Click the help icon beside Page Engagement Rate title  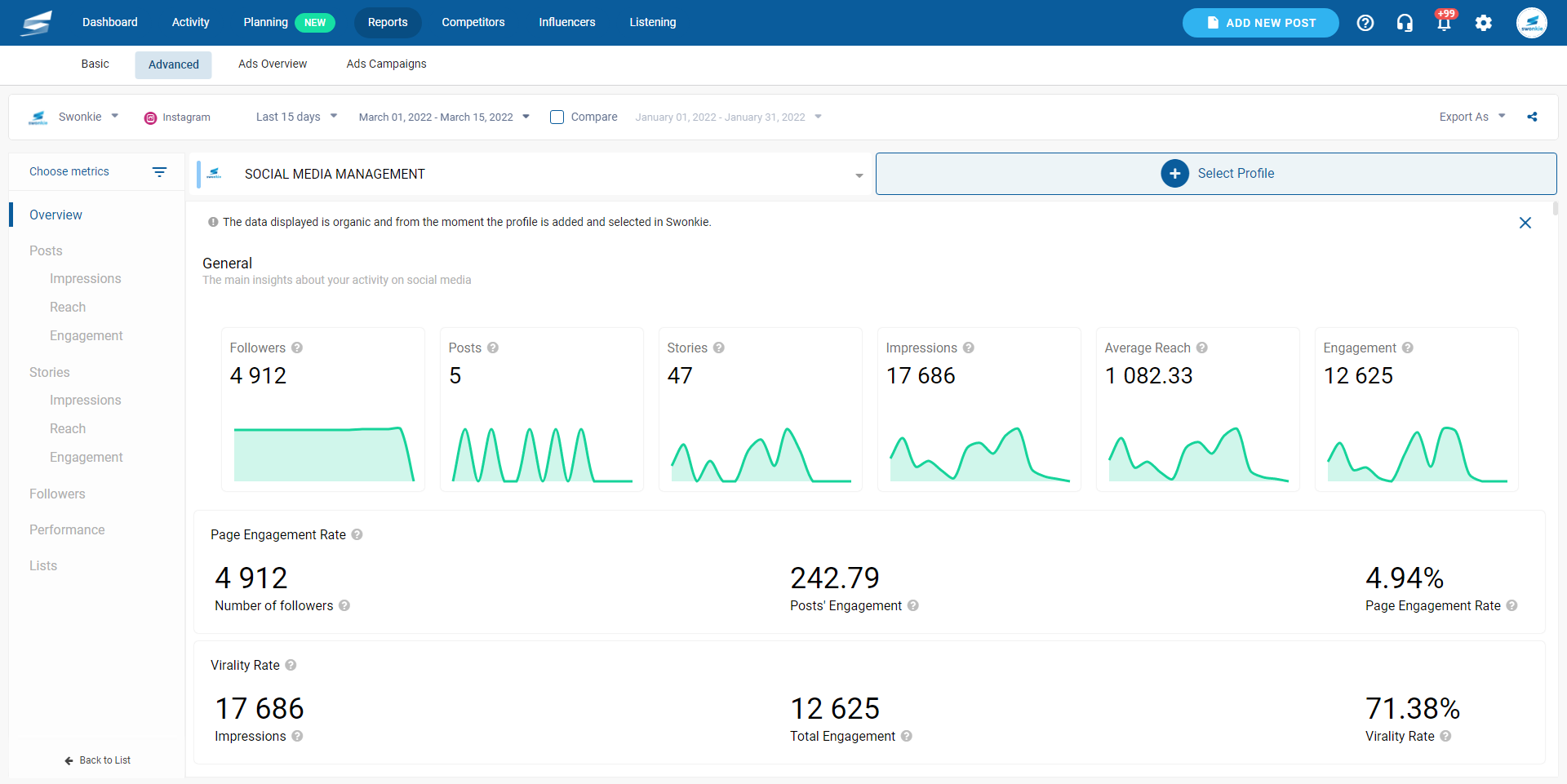tap(357, 534)
